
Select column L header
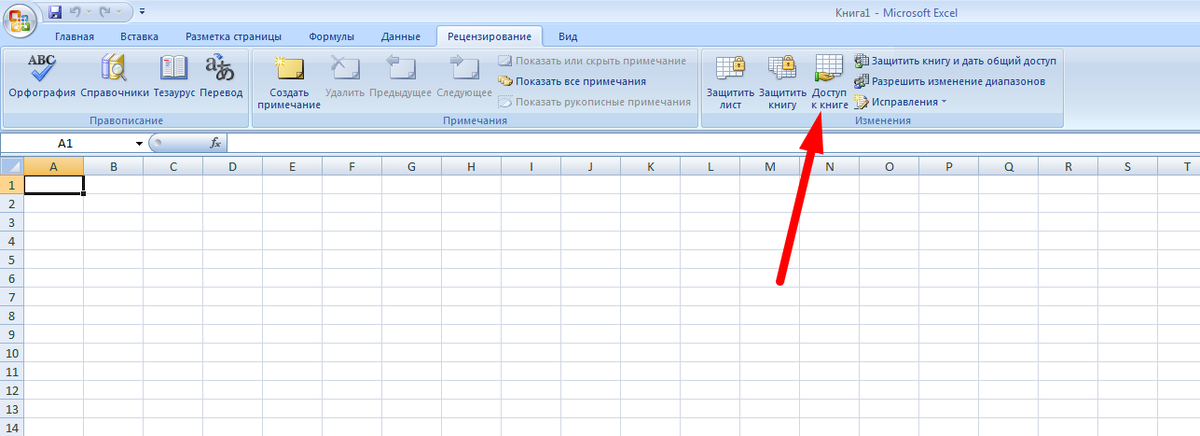710,167
